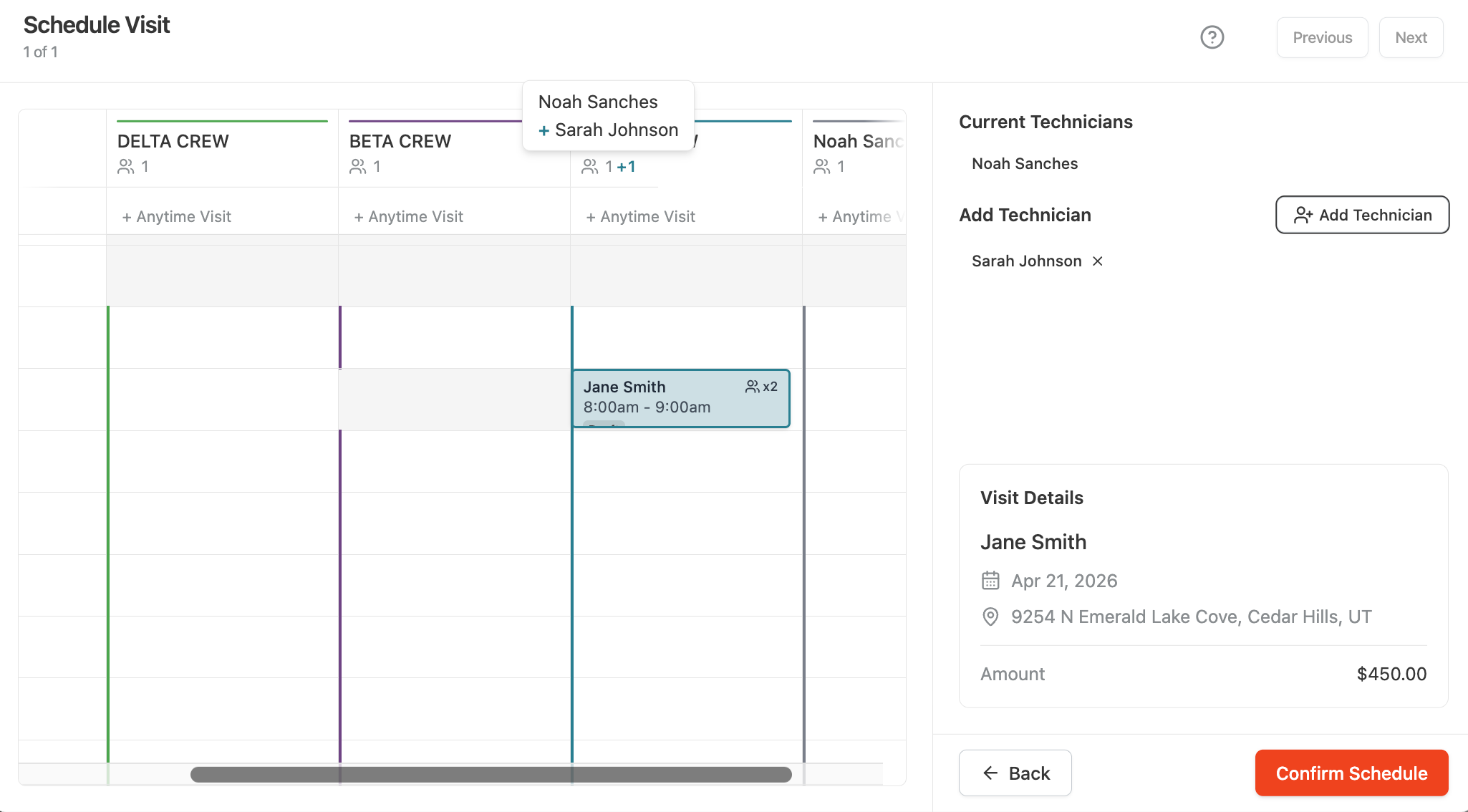The image size is (1468, 812).
Task: Click the horizontal scrollbar under the schedule
Action: point(491,774)
